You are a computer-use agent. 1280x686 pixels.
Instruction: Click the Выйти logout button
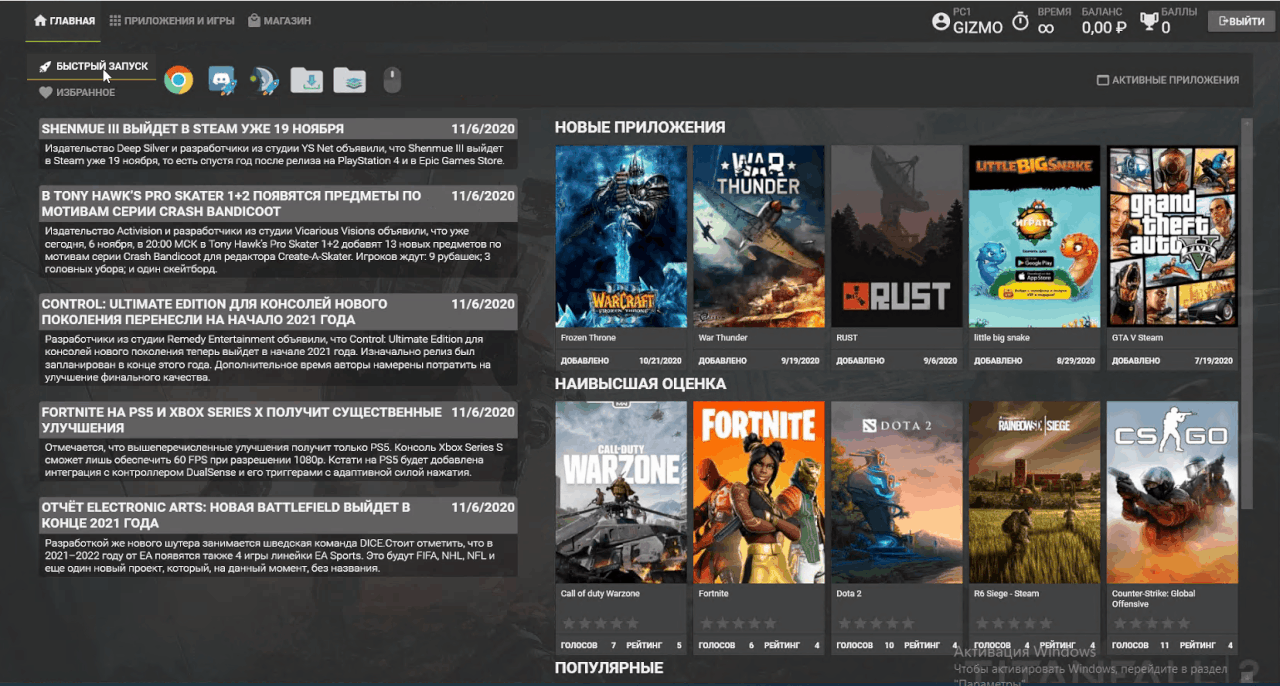coord(1241,21)
